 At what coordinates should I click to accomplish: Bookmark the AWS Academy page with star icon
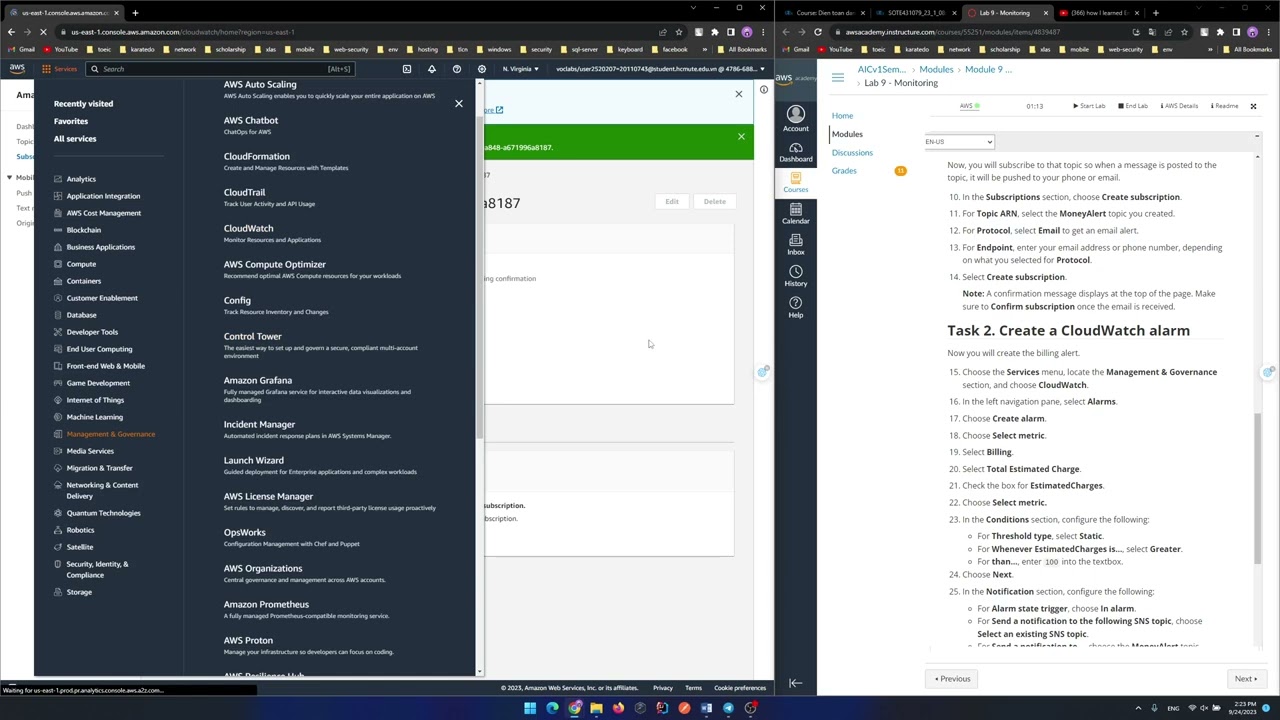pos(1184,32)
